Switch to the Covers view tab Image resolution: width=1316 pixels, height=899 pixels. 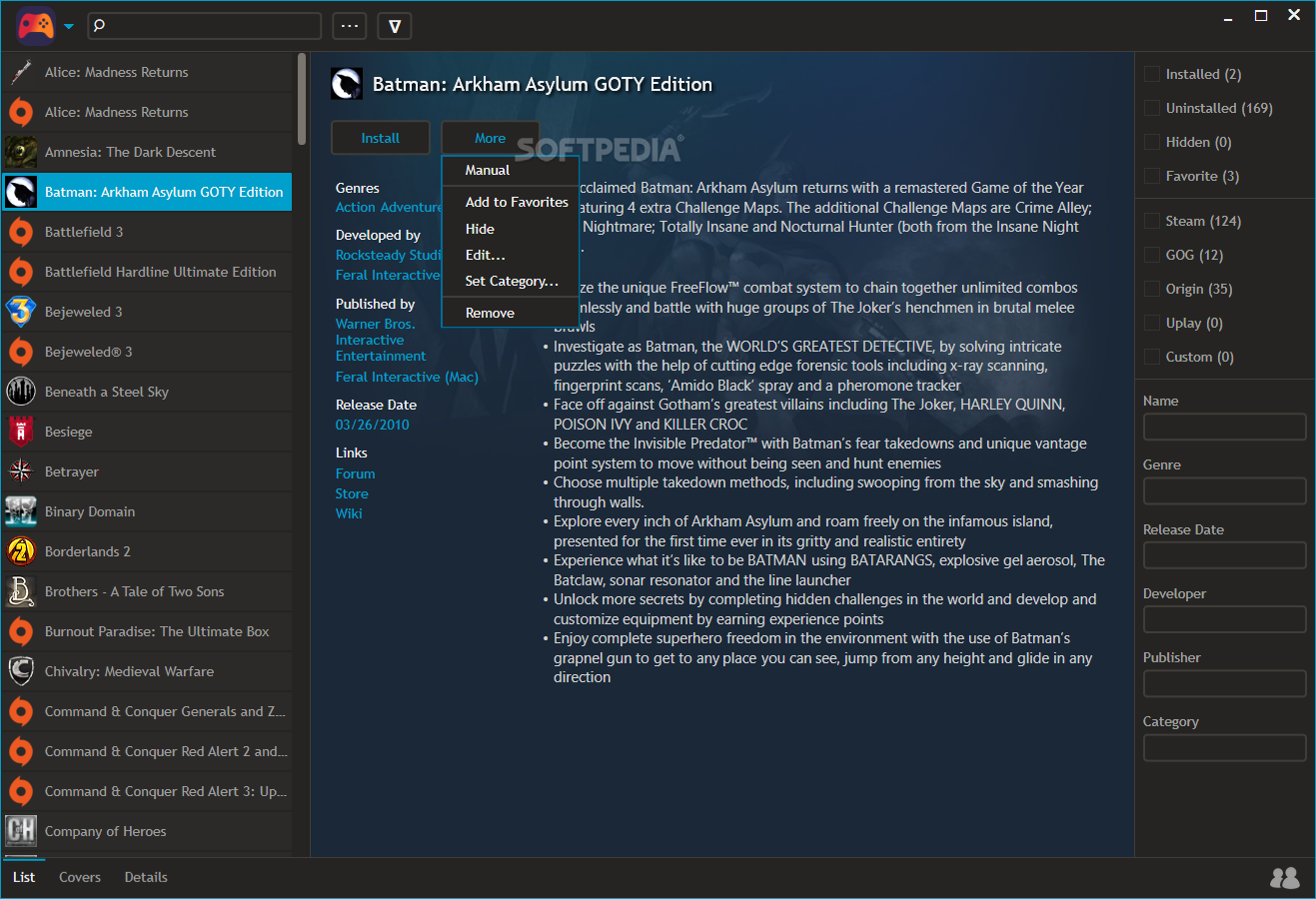coord(80,877)
